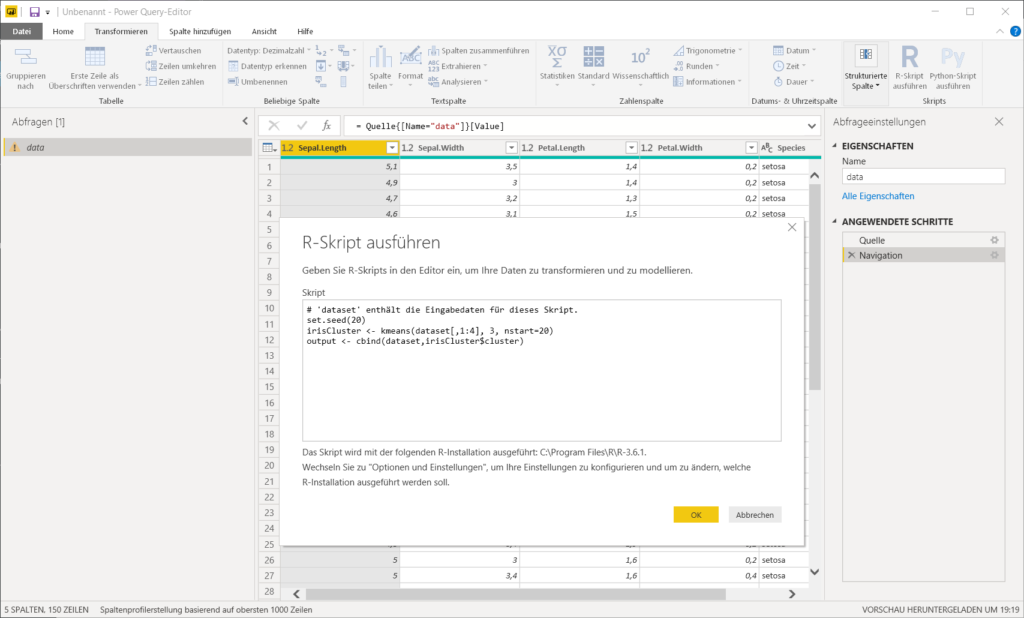Click OK in the R-Skript dialog
Viewport: 1024px width, 618px height.
[x=696, y=515]
